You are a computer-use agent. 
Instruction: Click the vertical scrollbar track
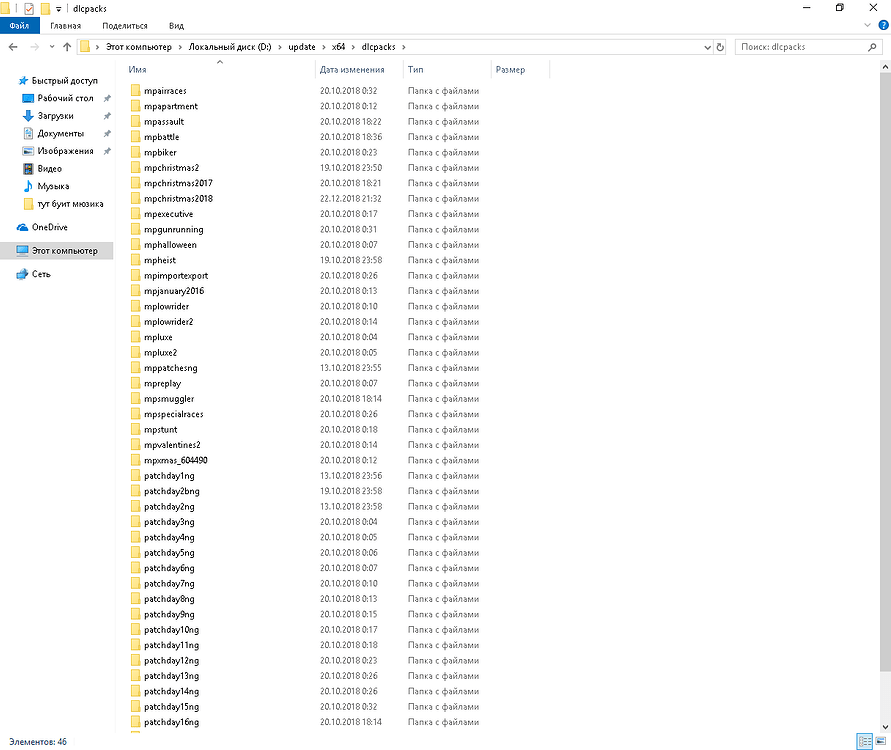885,696
